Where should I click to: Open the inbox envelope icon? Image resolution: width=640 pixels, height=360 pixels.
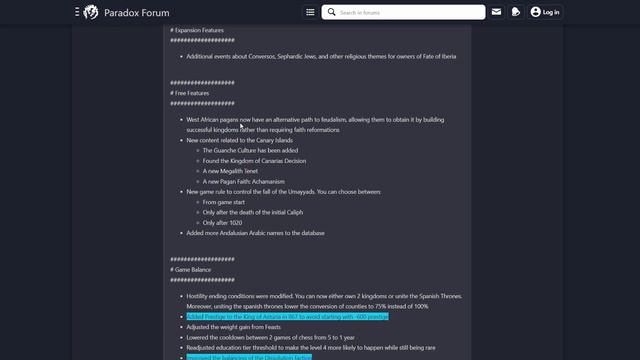point(496,12)
